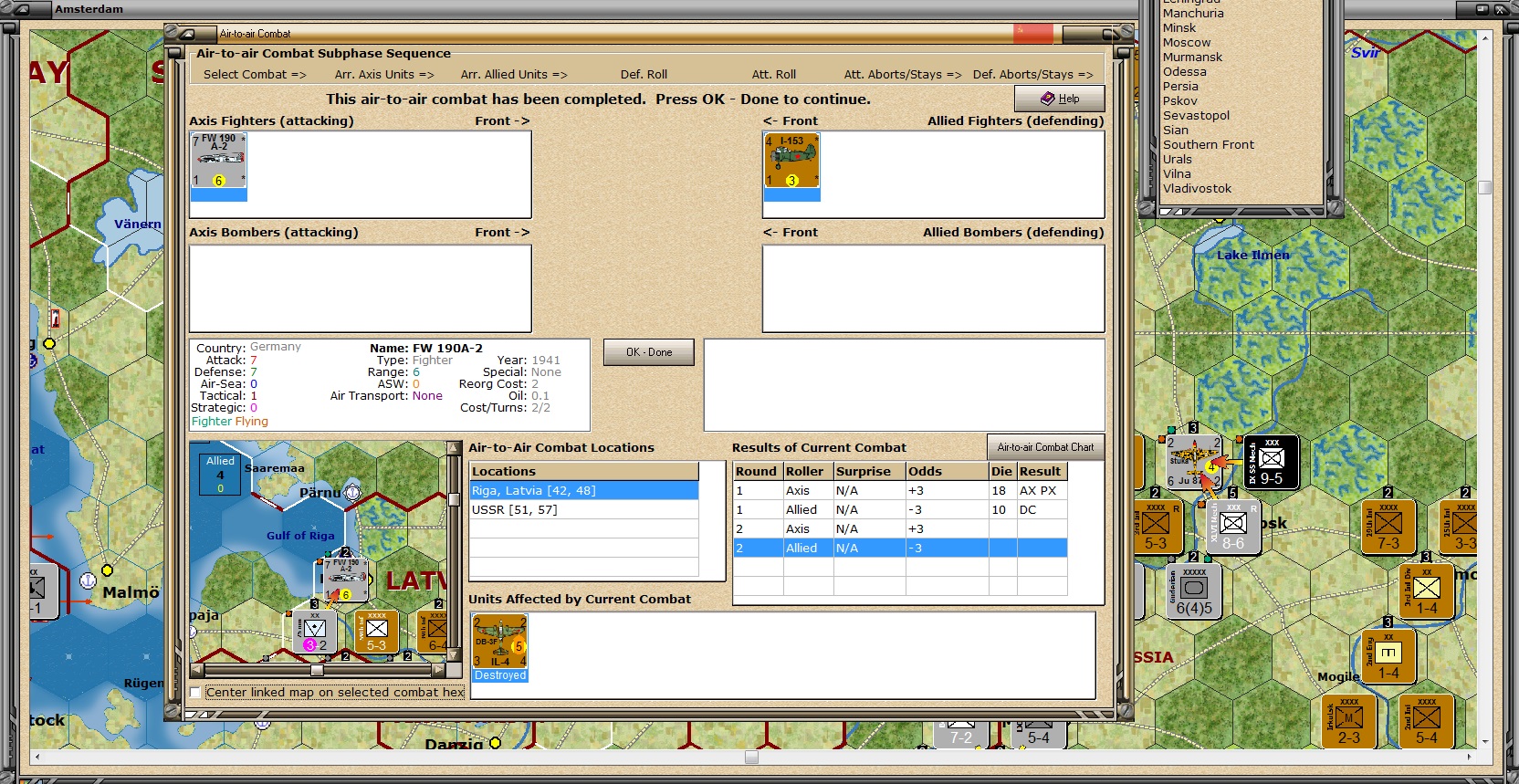This screenshot has height=784, width=1519.
Task: Click the Pärnu port anchor symbol on the mini-map
Action: [x=352, y=493]
